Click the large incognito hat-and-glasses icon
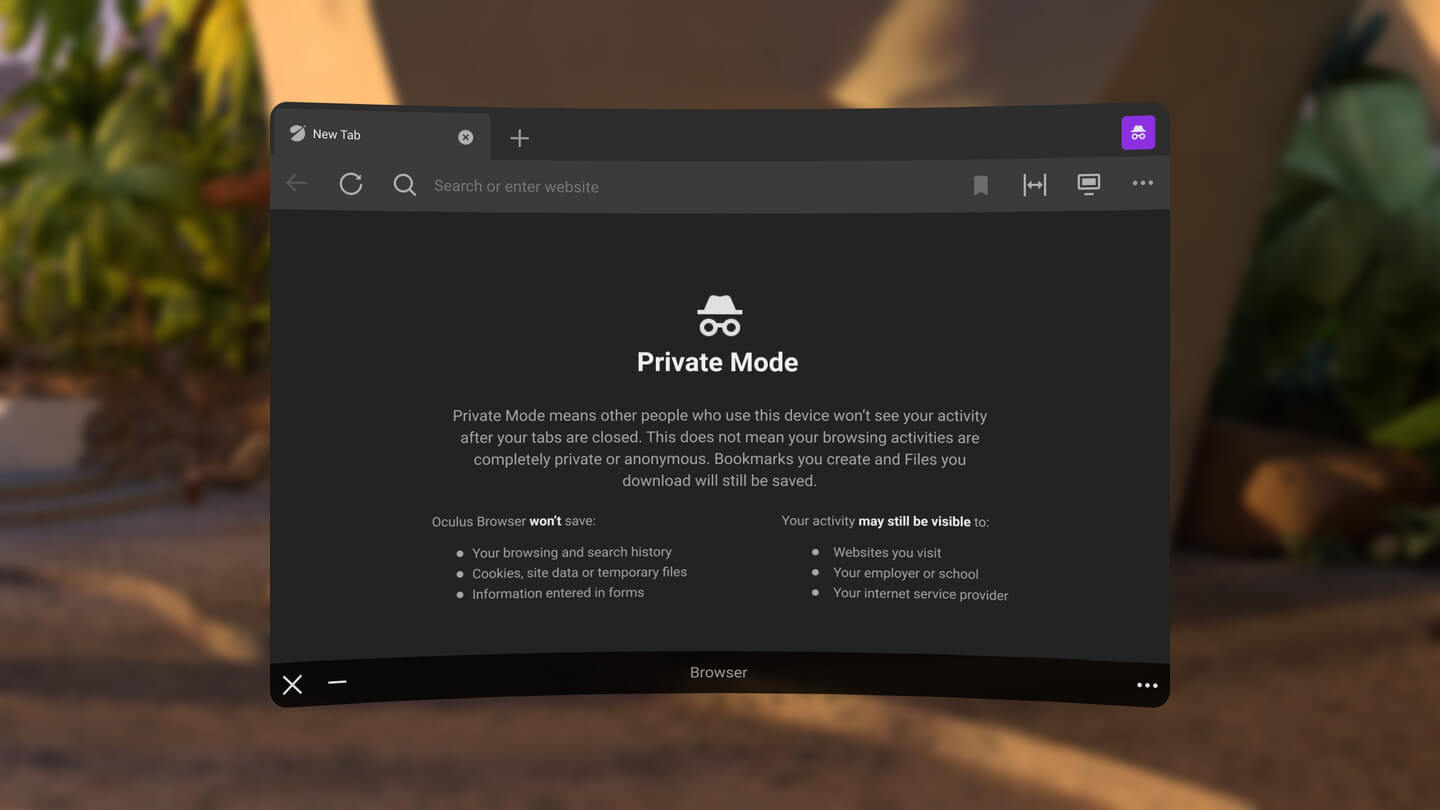Image resolution: width=1440 pixels, height=810 pixels. click(x=719, y=316)
